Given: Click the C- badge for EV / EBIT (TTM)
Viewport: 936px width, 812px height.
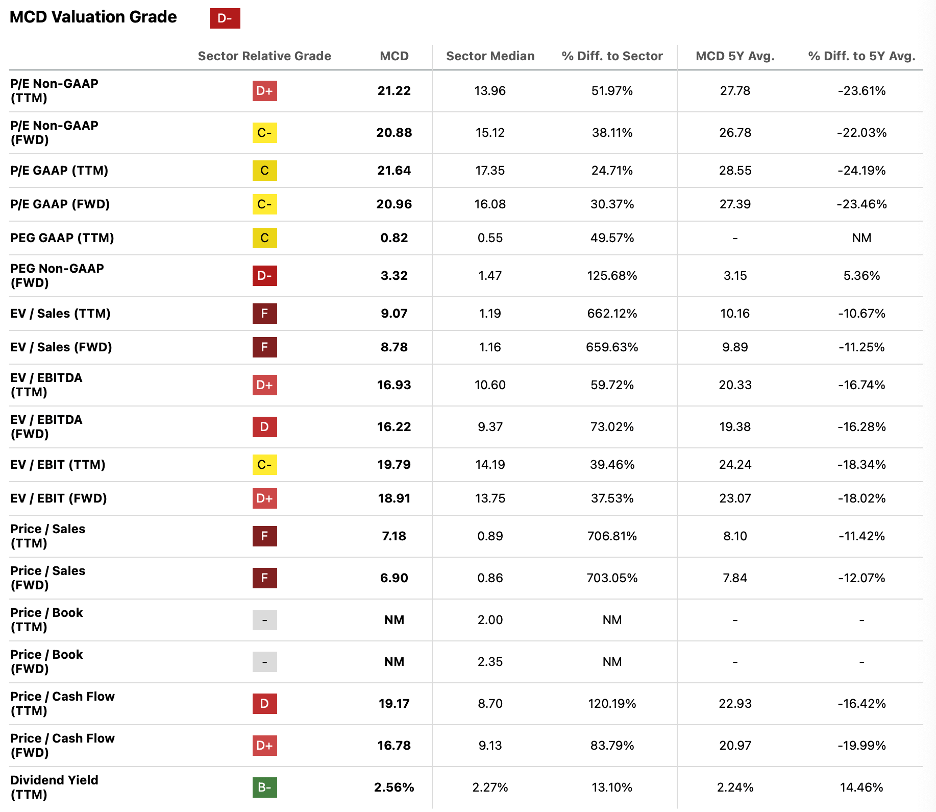Looking at the screenshot, I should (x=264, y=465).
